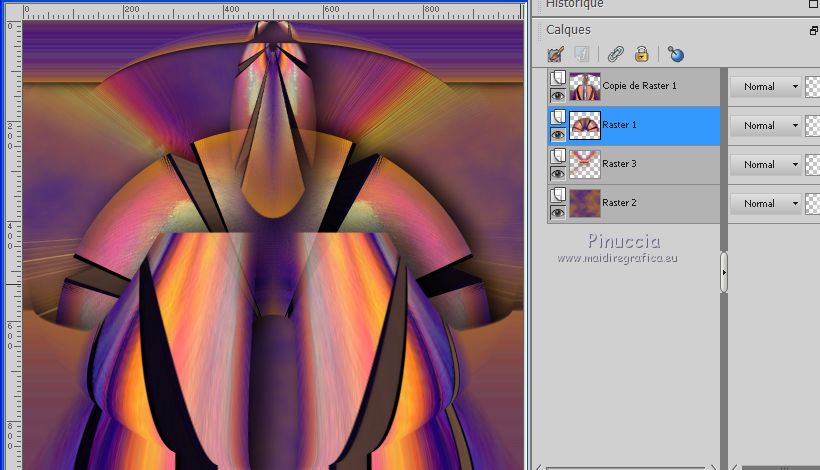This screenshot has height=470, width=820.
Task: Click the Historique panel maximize icon
Action: pos(814,4)
